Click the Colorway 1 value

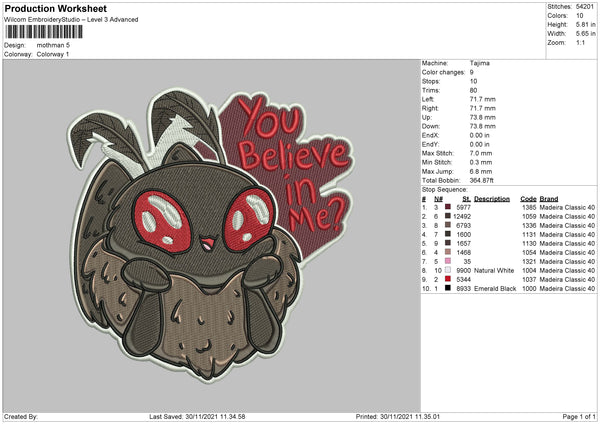[x=53, y=54]
